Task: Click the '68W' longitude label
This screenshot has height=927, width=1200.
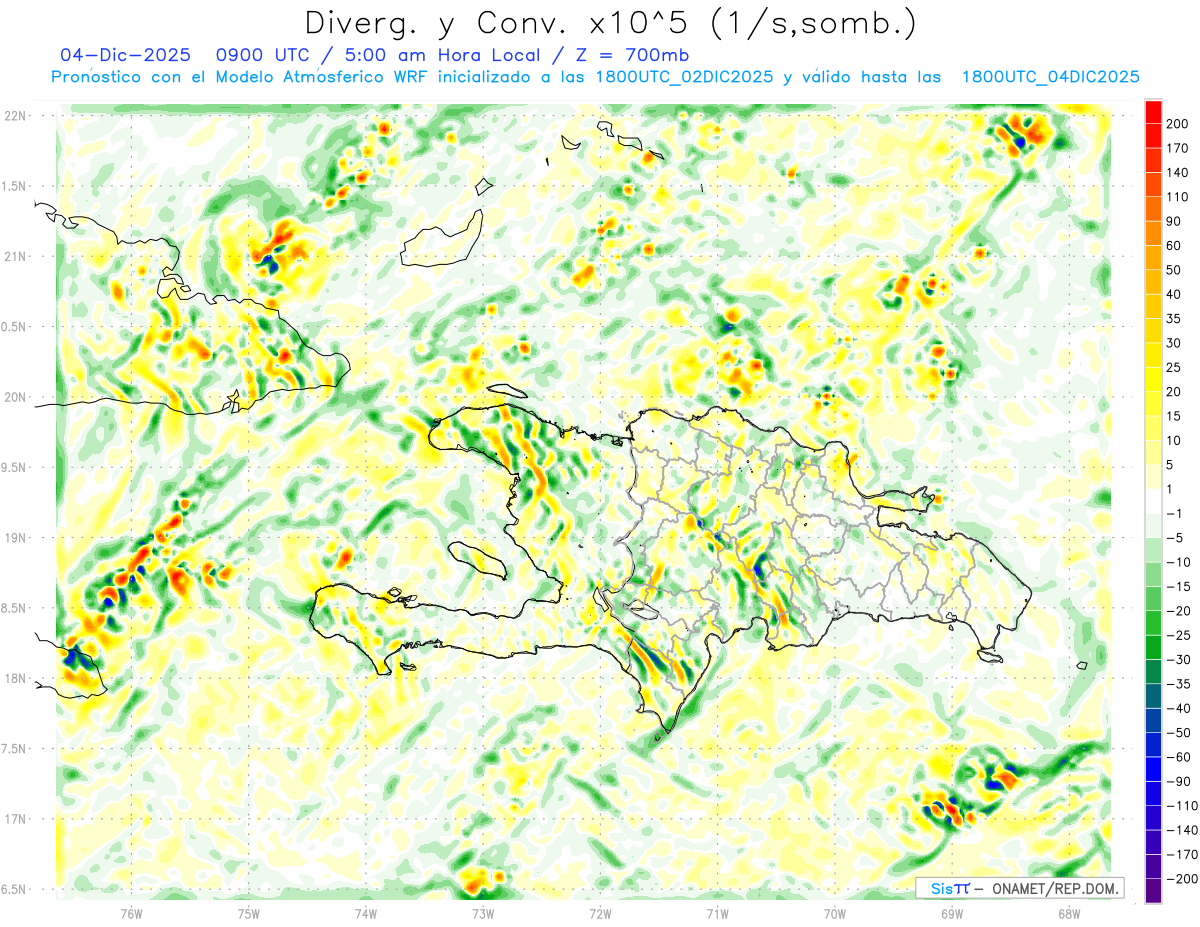Action: coord(1069,913)
